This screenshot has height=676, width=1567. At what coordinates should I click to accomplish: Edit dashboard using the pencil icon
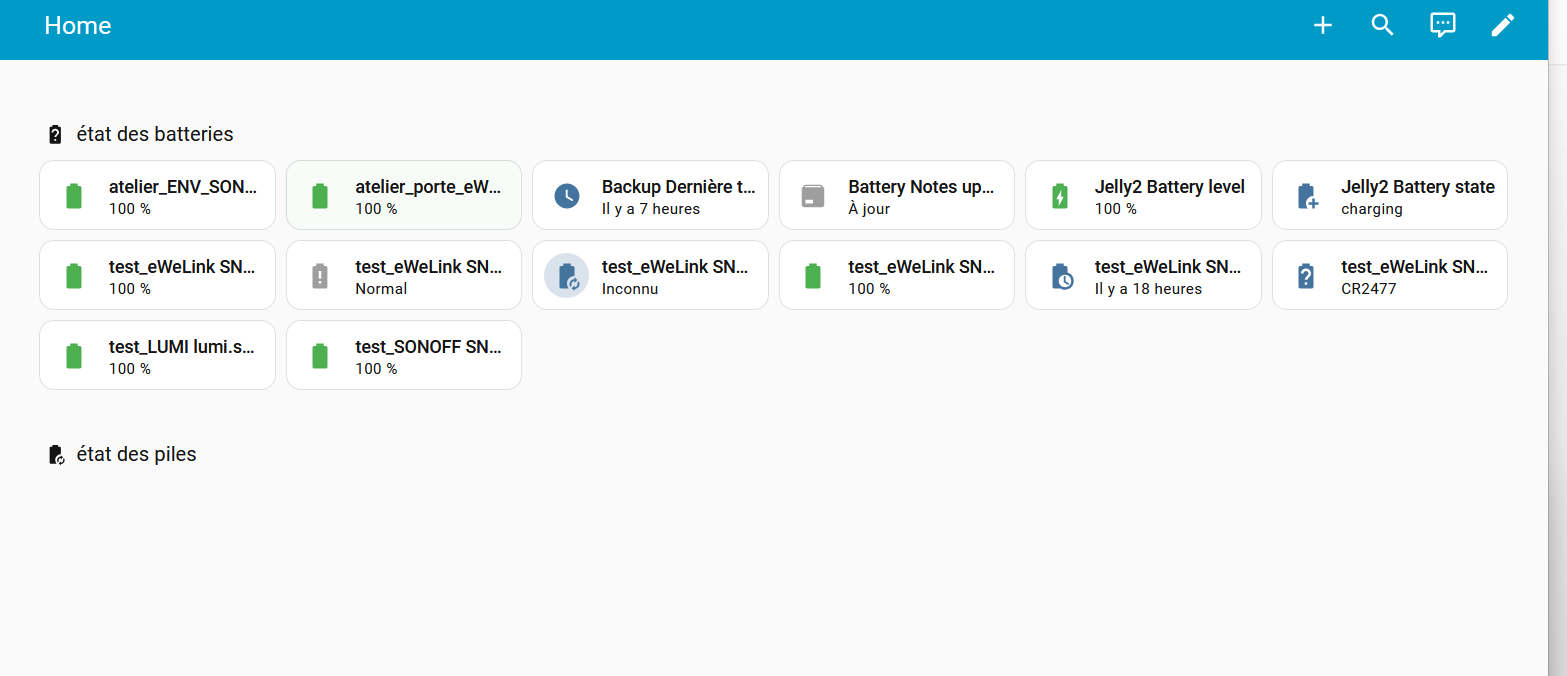coord(1502,26)
